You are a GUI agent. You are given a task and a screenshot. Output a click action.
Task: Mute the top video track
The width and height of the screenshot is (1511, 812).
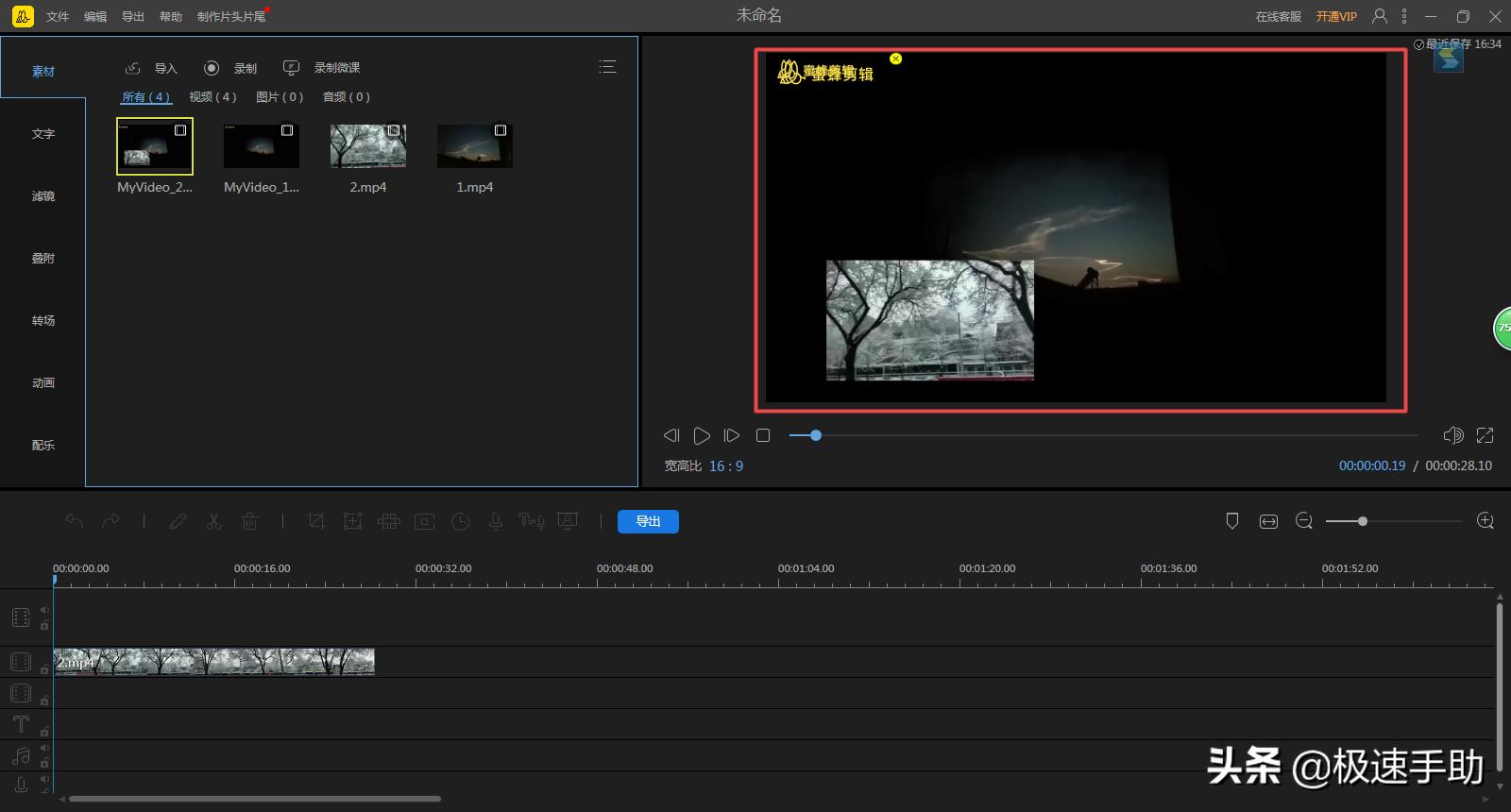44,610
